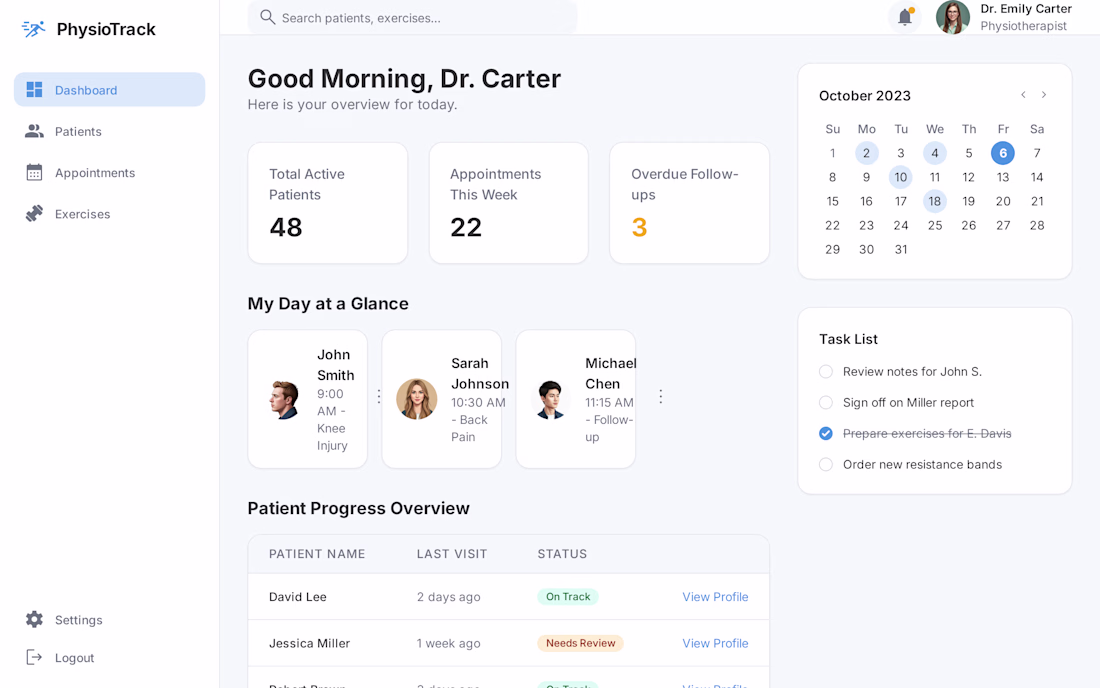Open John Smith appointment options menu
This screenshot has height=688, width=1100.
pyautogui.click(x=379, y=396)
